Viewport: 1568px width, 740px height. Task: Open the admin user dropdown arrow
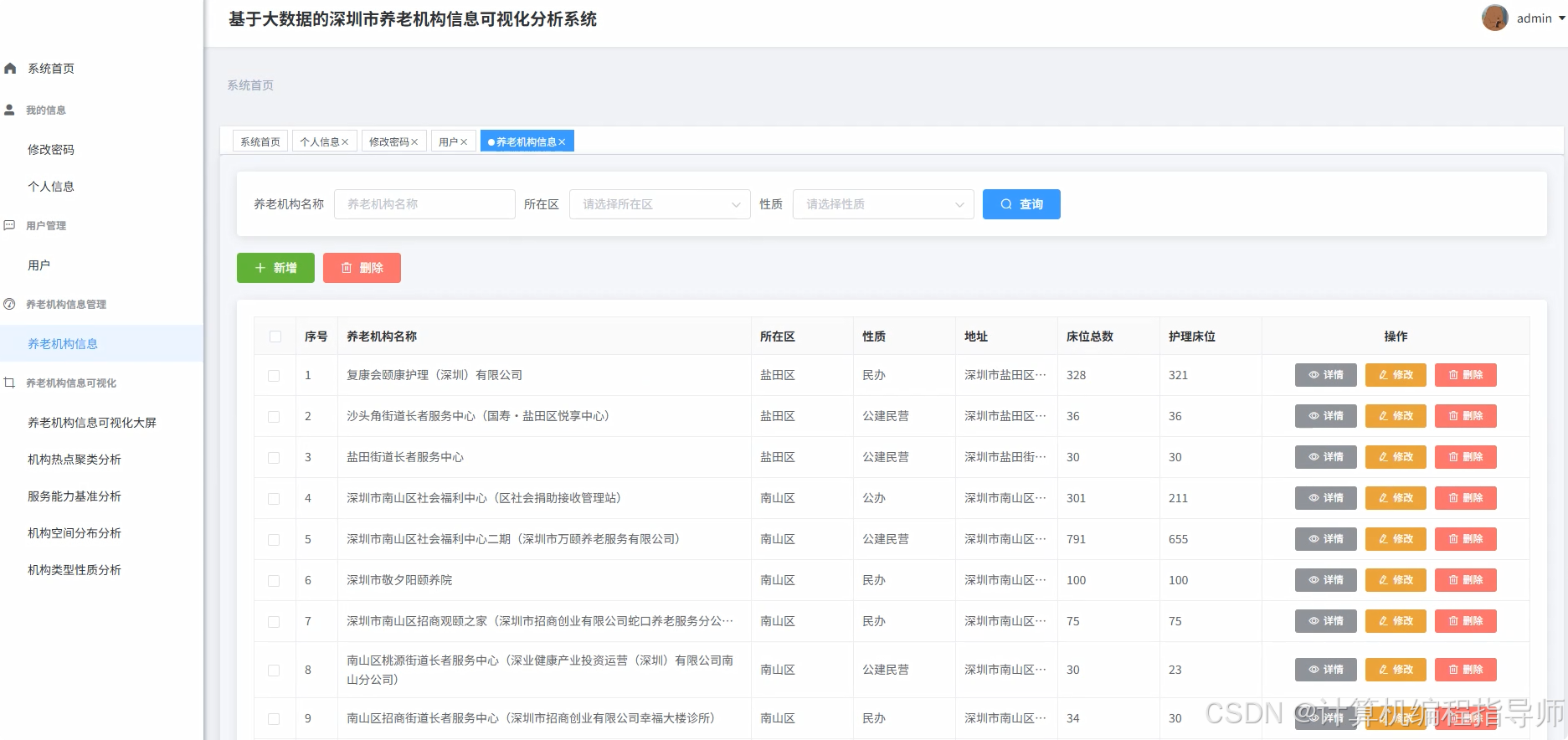click(x=1561, y=18)
